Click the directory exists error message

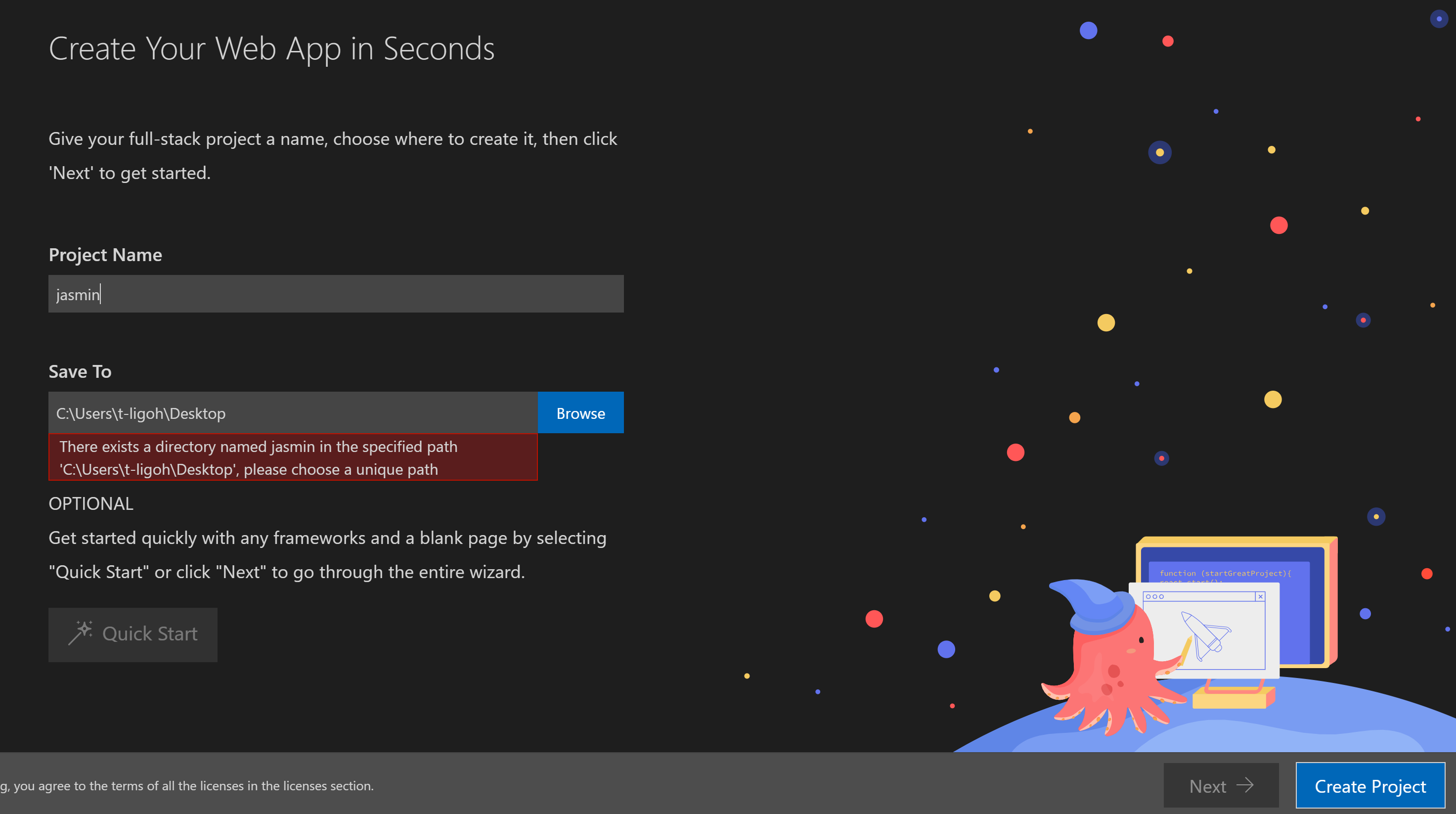click(x=293, y=457)
